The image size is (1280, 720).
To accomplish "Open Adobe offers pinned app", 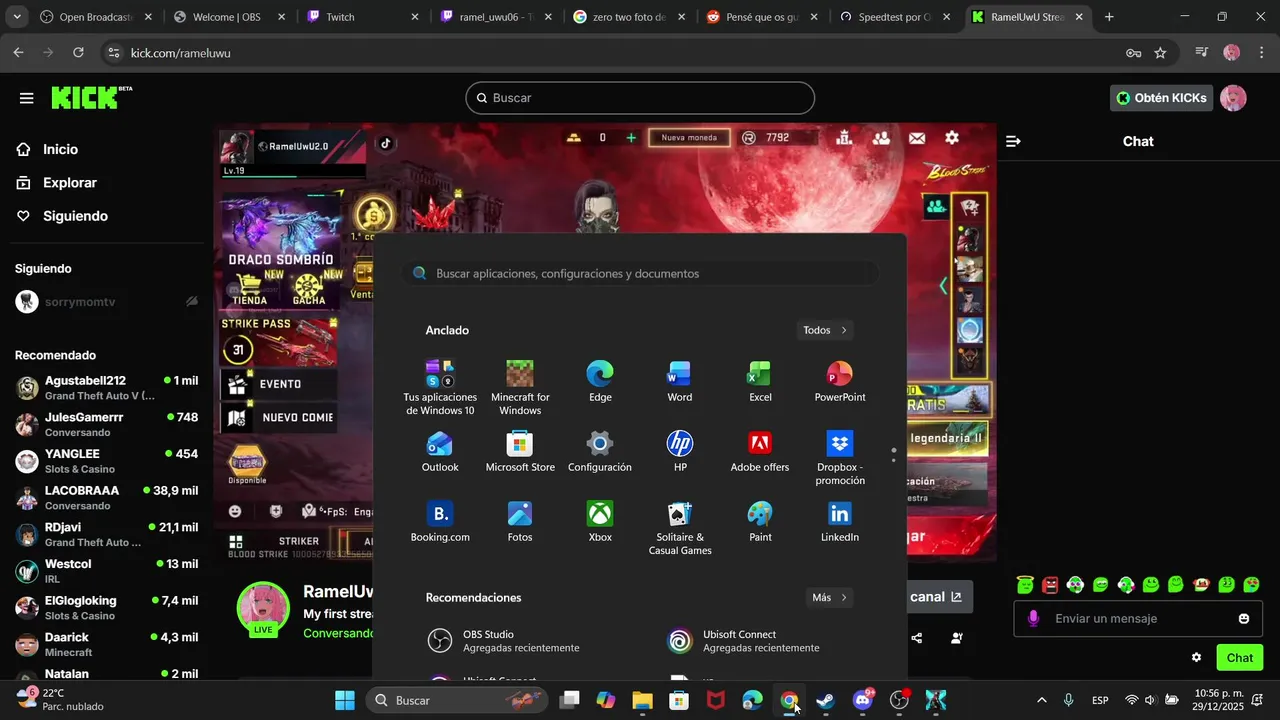I will click(x=760, y=451).
